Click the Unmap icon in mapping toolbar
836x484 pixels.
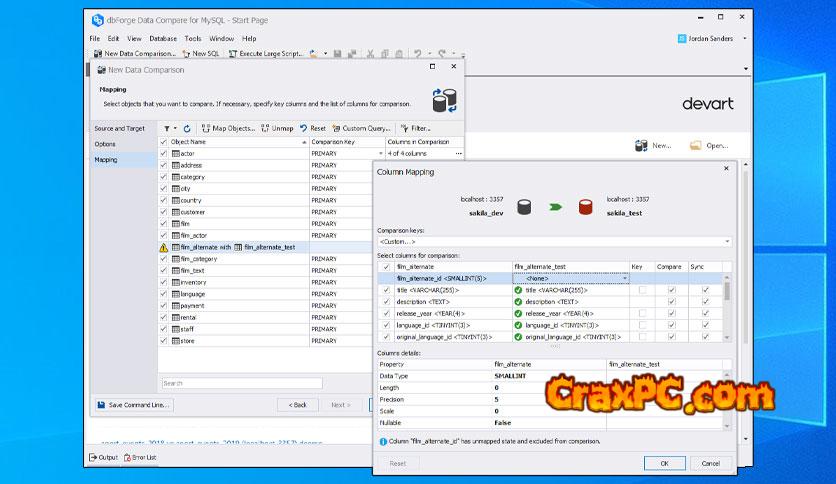click(x=265, y=128)
